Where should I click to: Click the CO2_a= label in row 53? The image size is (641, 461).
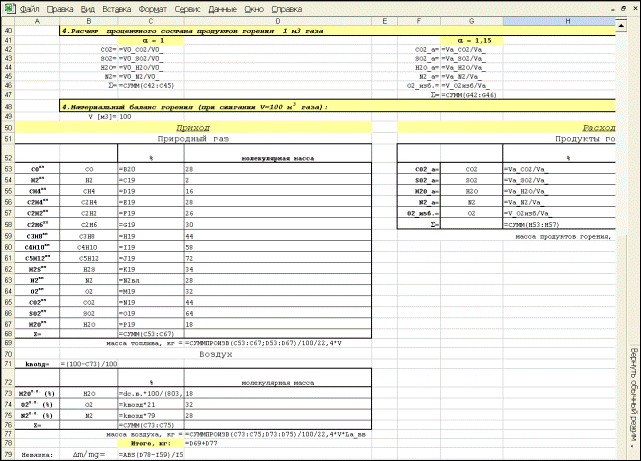[419, 169]
